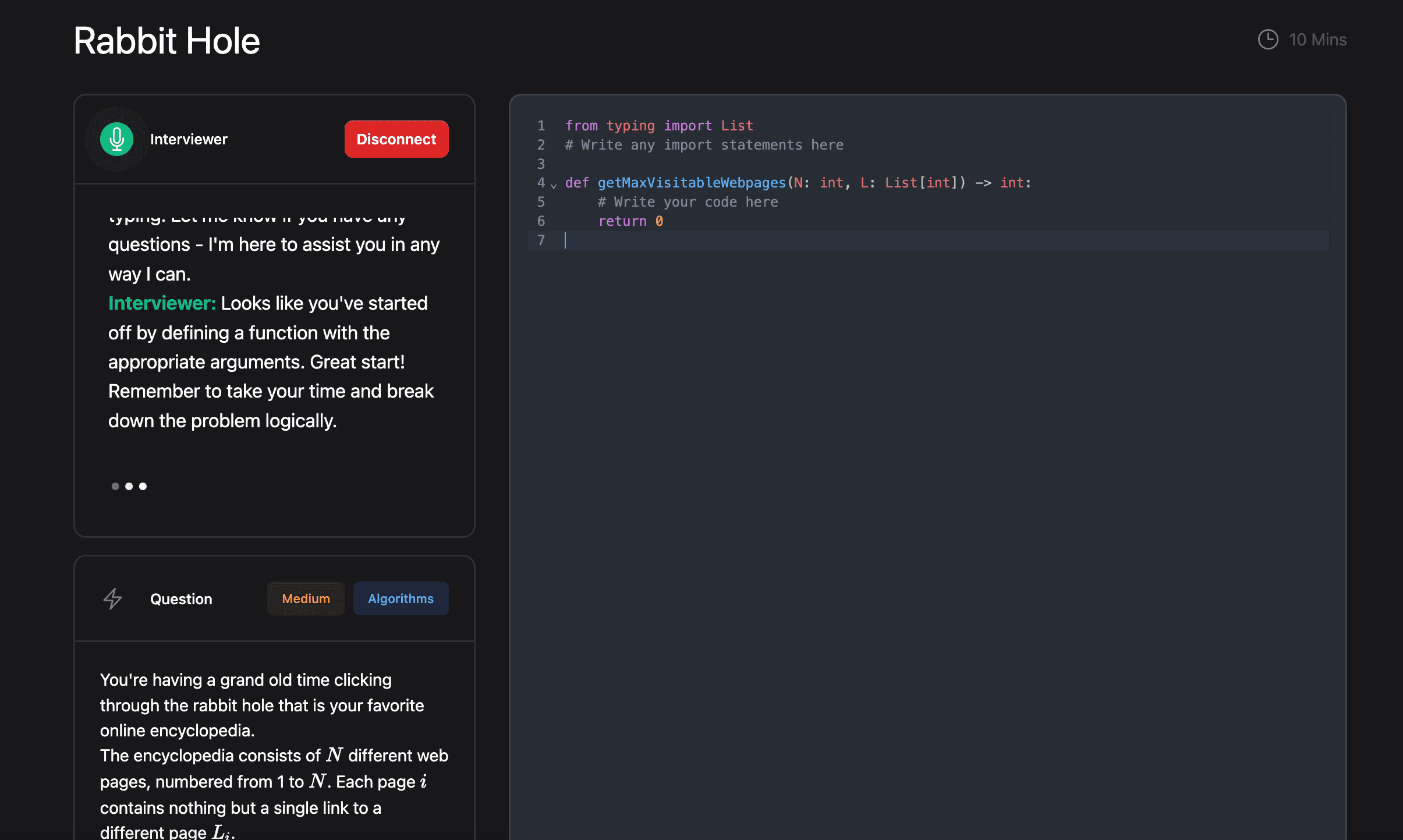Click the Medium difficulty tag
The width and height of the screenshot is (1403, 840).
[306, 598]
